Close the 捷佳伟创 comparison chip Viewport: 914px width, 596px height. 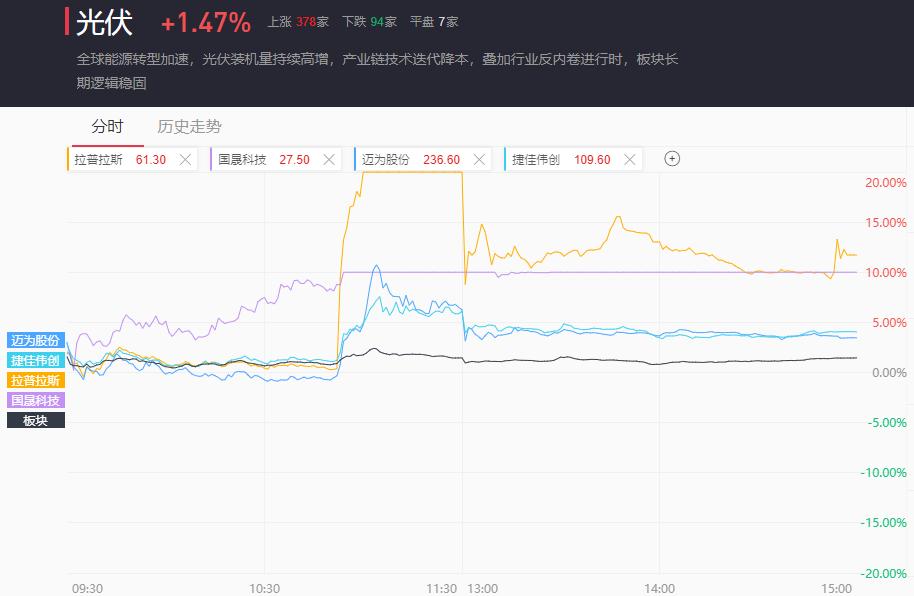click(629, 159)
